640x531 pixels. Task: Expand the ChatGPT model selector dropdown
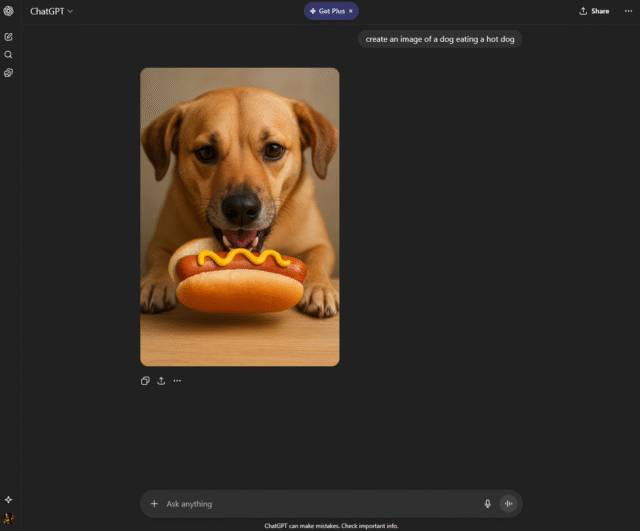[51, 11]
